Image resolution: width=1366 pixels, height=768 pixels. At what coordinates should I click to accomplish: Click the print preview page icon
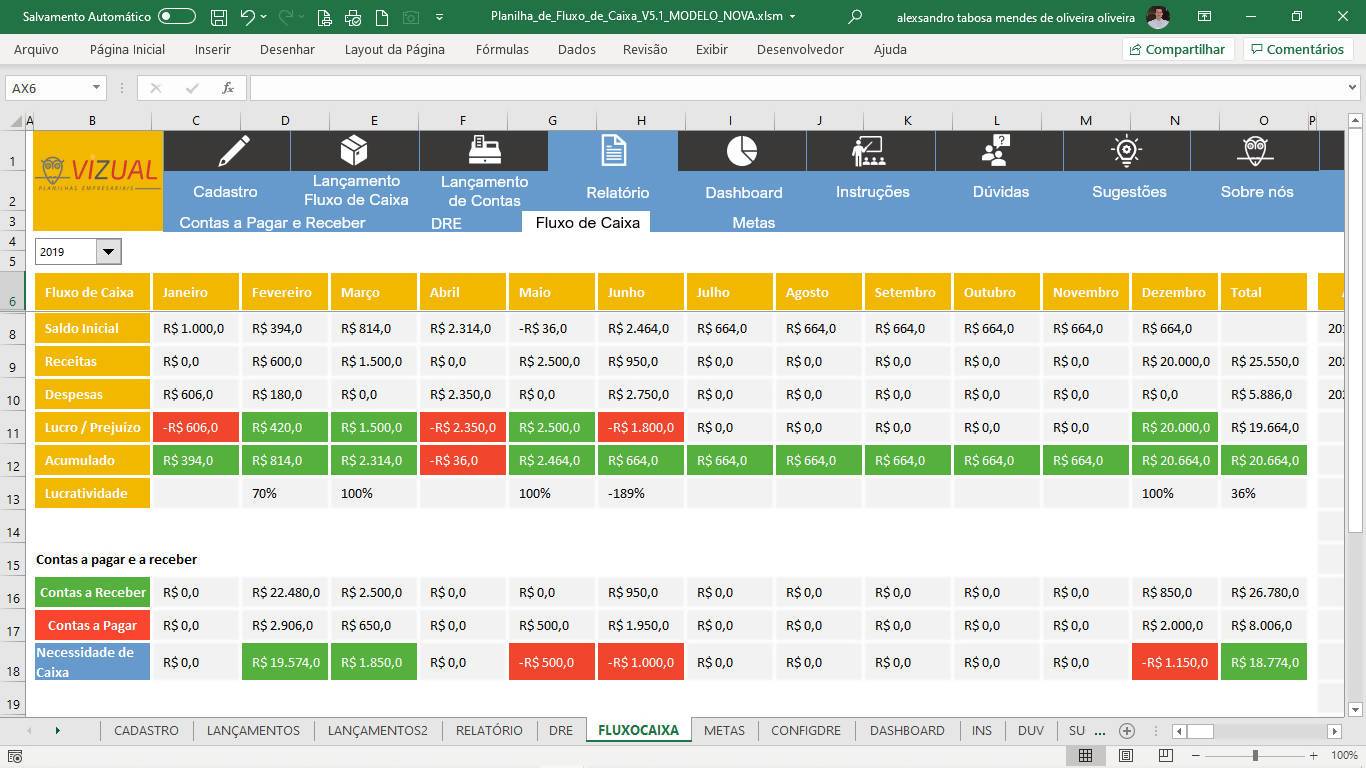click(324, 18)
